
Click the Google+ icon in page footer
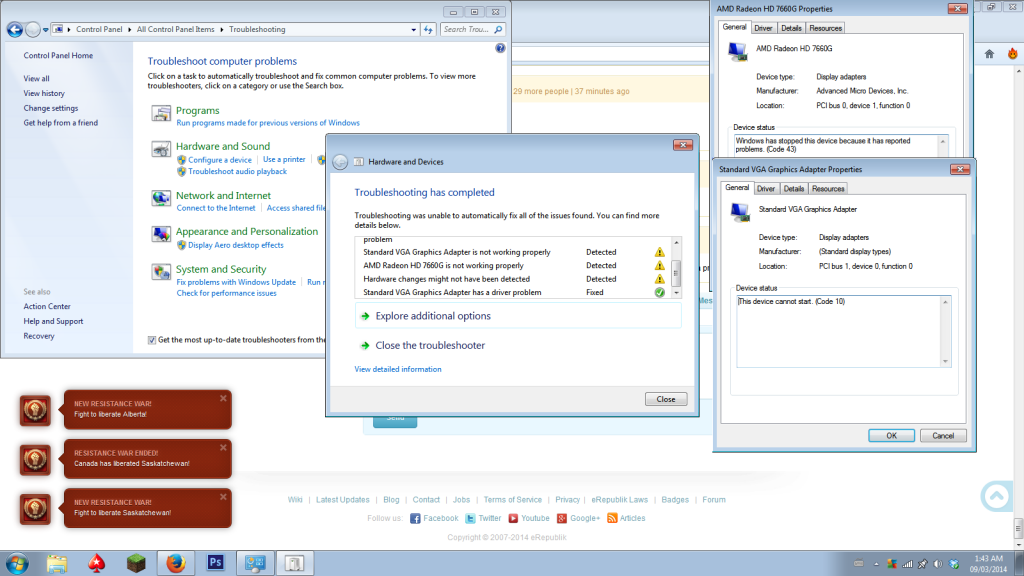(562, 519)
